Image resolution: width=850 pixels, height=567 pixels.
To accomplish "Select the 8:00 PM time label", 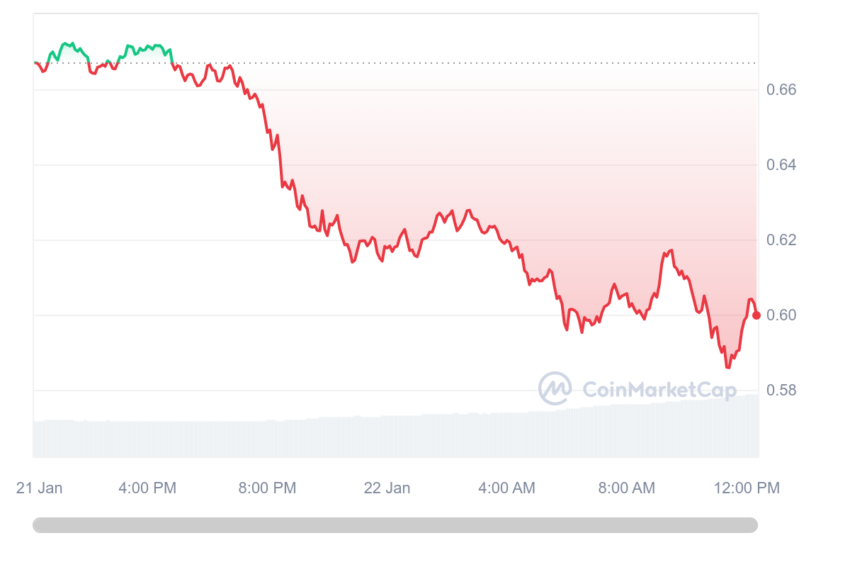I will (x=267, y=488).
